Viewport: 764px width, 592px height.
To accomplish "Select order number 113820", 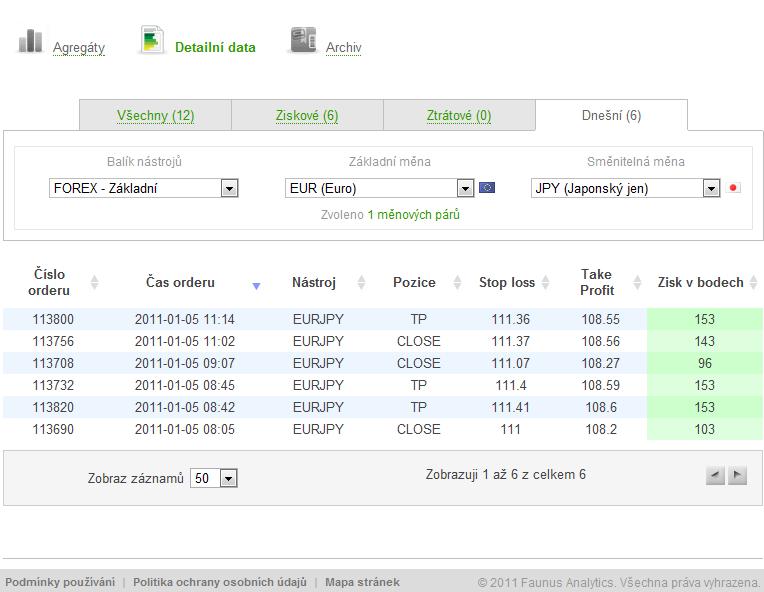I will pyautogui.click(x=53, y=407).
